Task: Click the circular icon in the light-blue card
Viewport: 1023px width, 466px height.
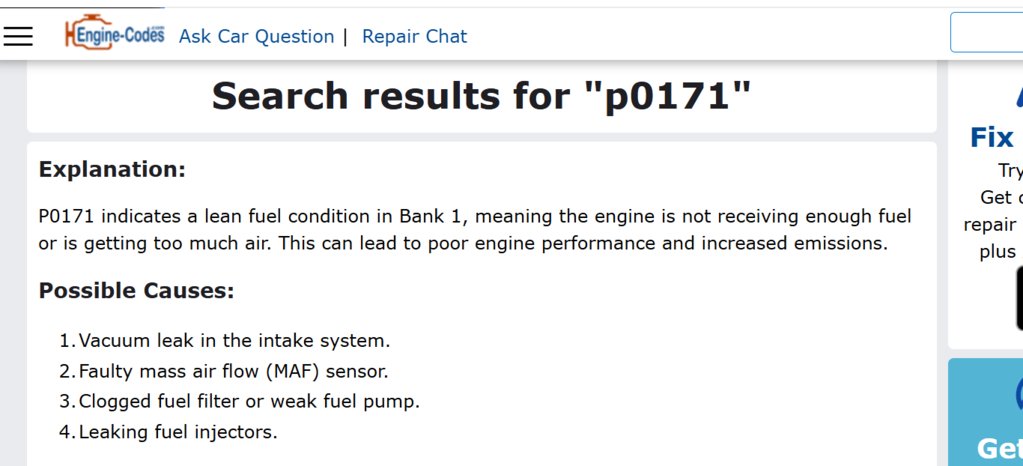Action: (1019, 394)
